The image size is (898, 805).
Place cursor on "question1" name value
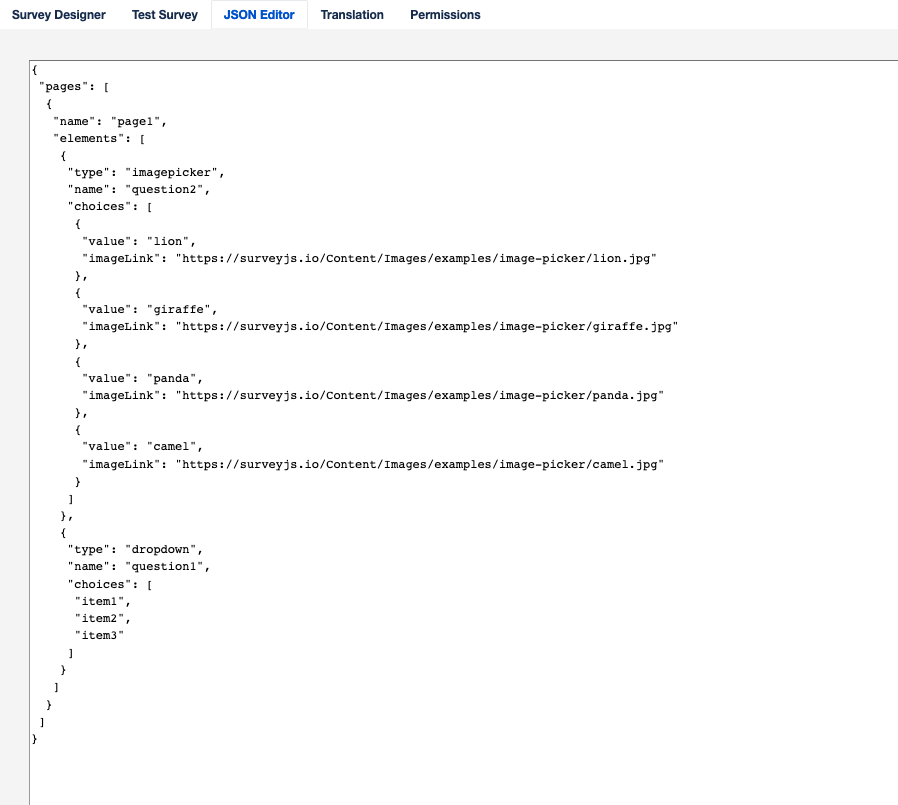coord(165,567)
